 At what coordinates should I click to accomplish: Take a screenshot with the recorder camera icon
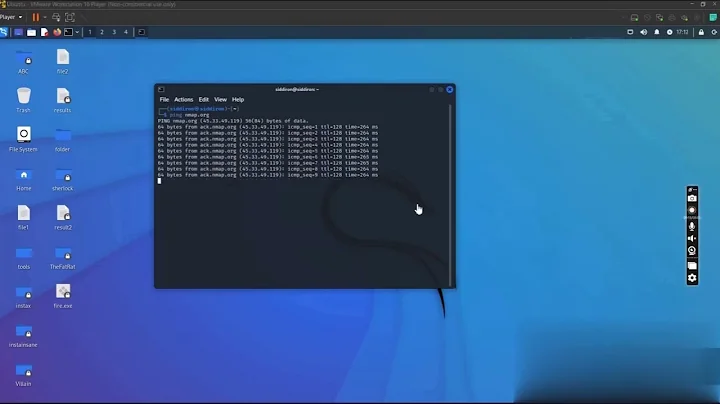[x=692, y=198]
